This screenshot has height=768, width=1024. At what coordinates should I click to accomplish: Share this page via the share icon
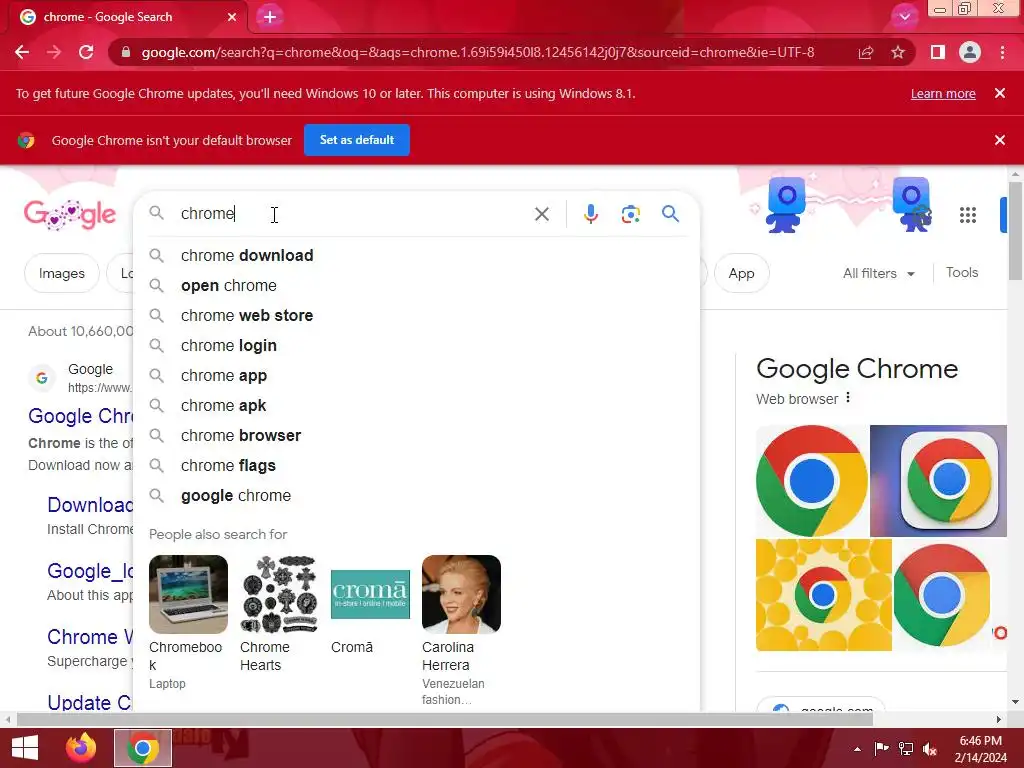[x=866, y=52]
